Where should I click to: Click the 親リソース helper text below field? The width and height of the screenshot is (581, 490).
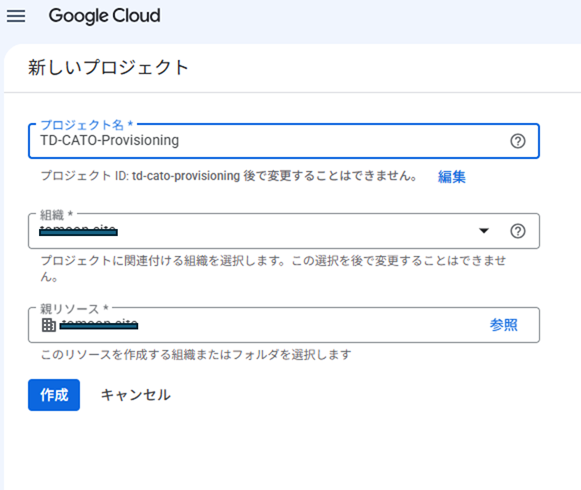(196, 355)
